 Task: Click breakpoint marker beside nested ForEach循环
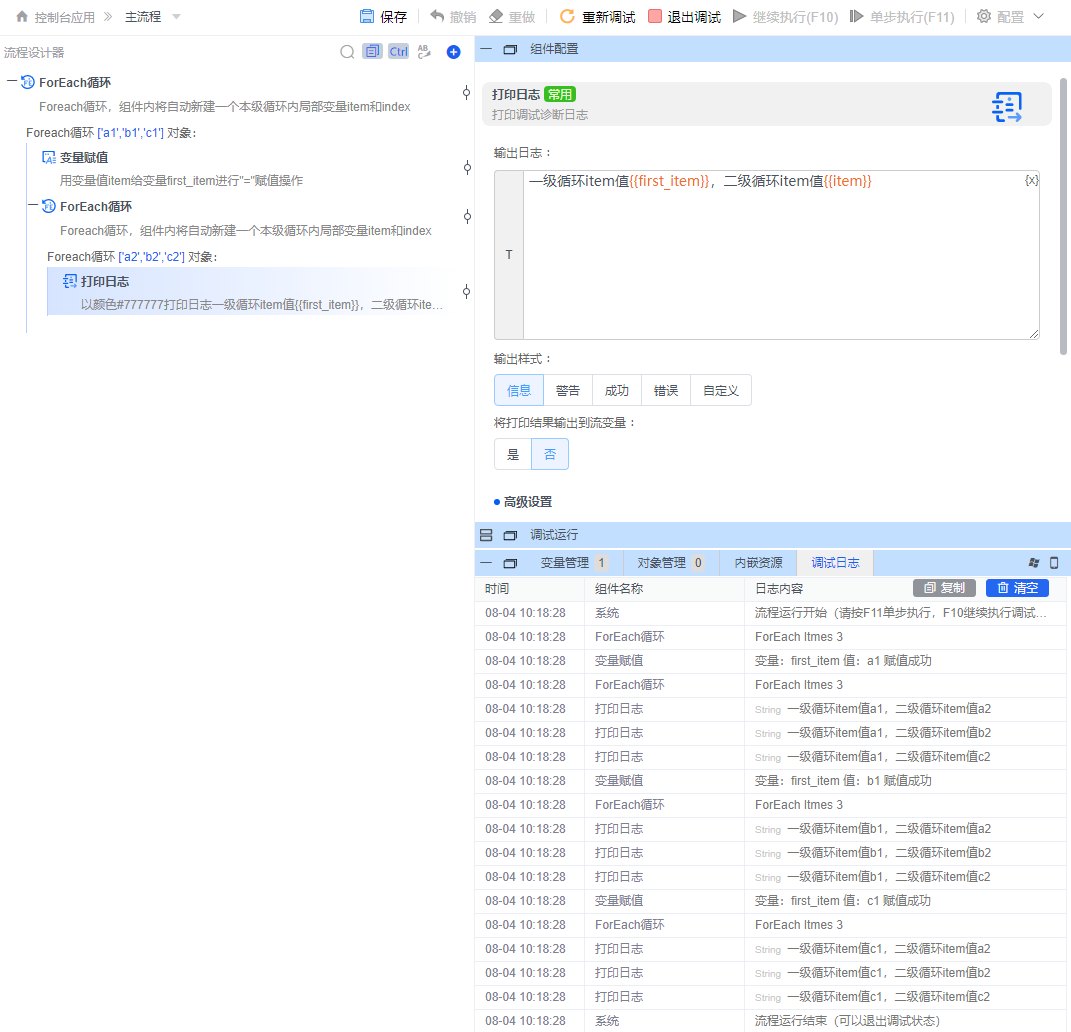tap(467, 217)
